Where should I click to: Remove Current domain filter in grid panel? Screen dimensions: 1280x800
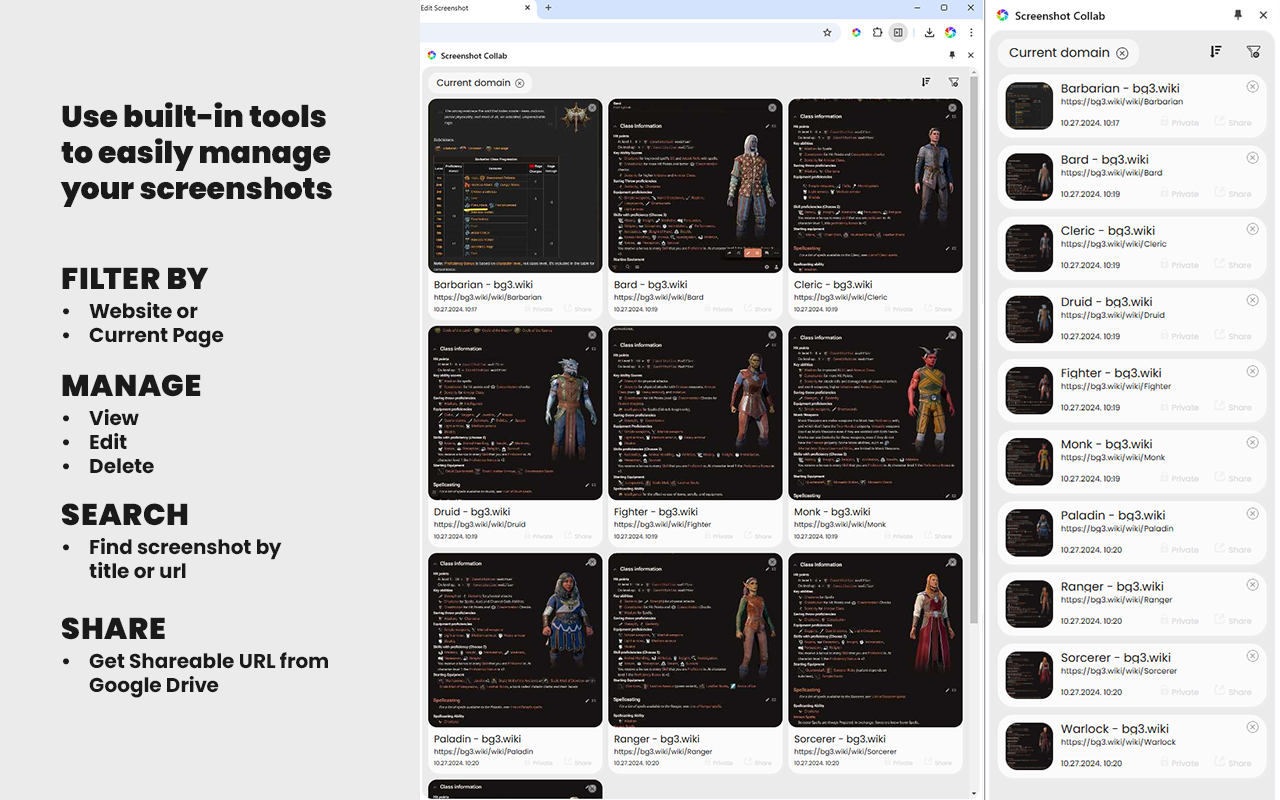pyautogui.click(x=519, y=83)
